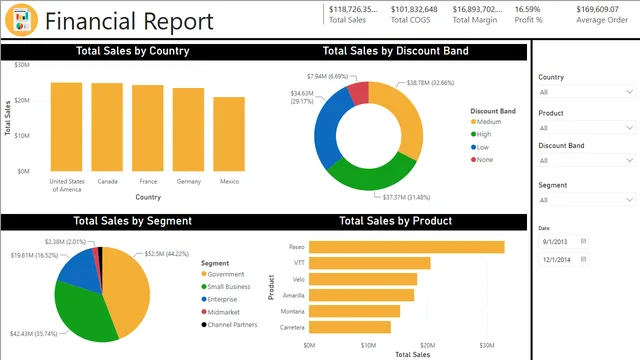Click Low legend swatch in Discount Band
This screenshot has width=640, height=360.
click(473, 147)
